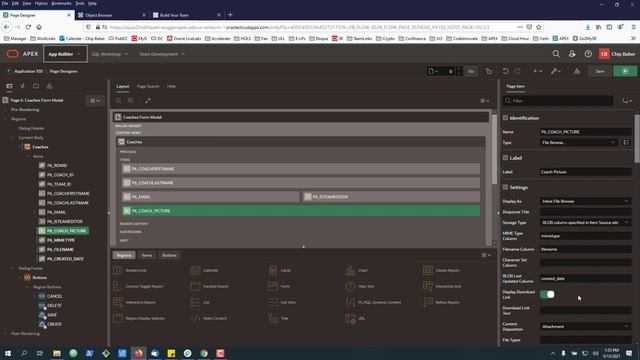Open the Storage Type dropdown
Image resolution: width=640 pixels, height=360 pixels.
[x=585, y=222]
